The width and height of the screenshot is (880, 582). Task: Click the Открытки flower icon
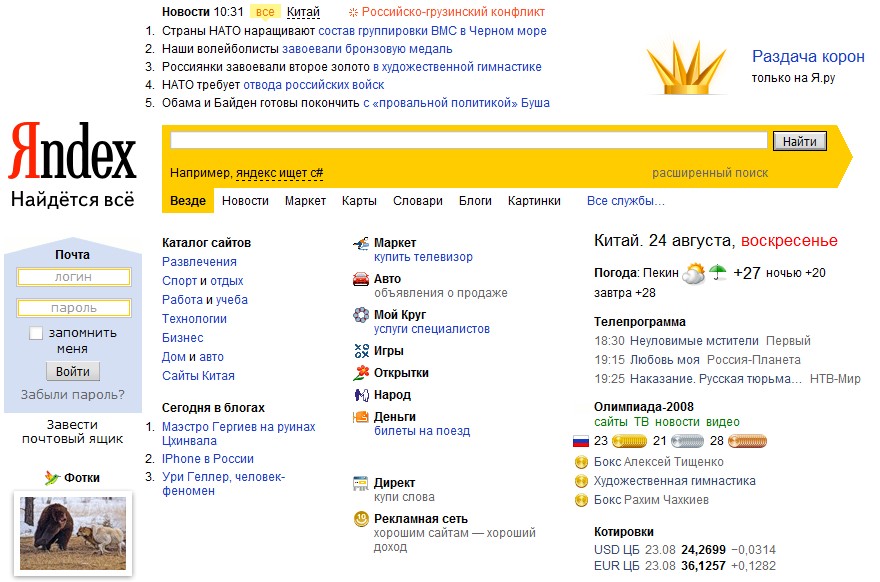click(x=361, y=373)
